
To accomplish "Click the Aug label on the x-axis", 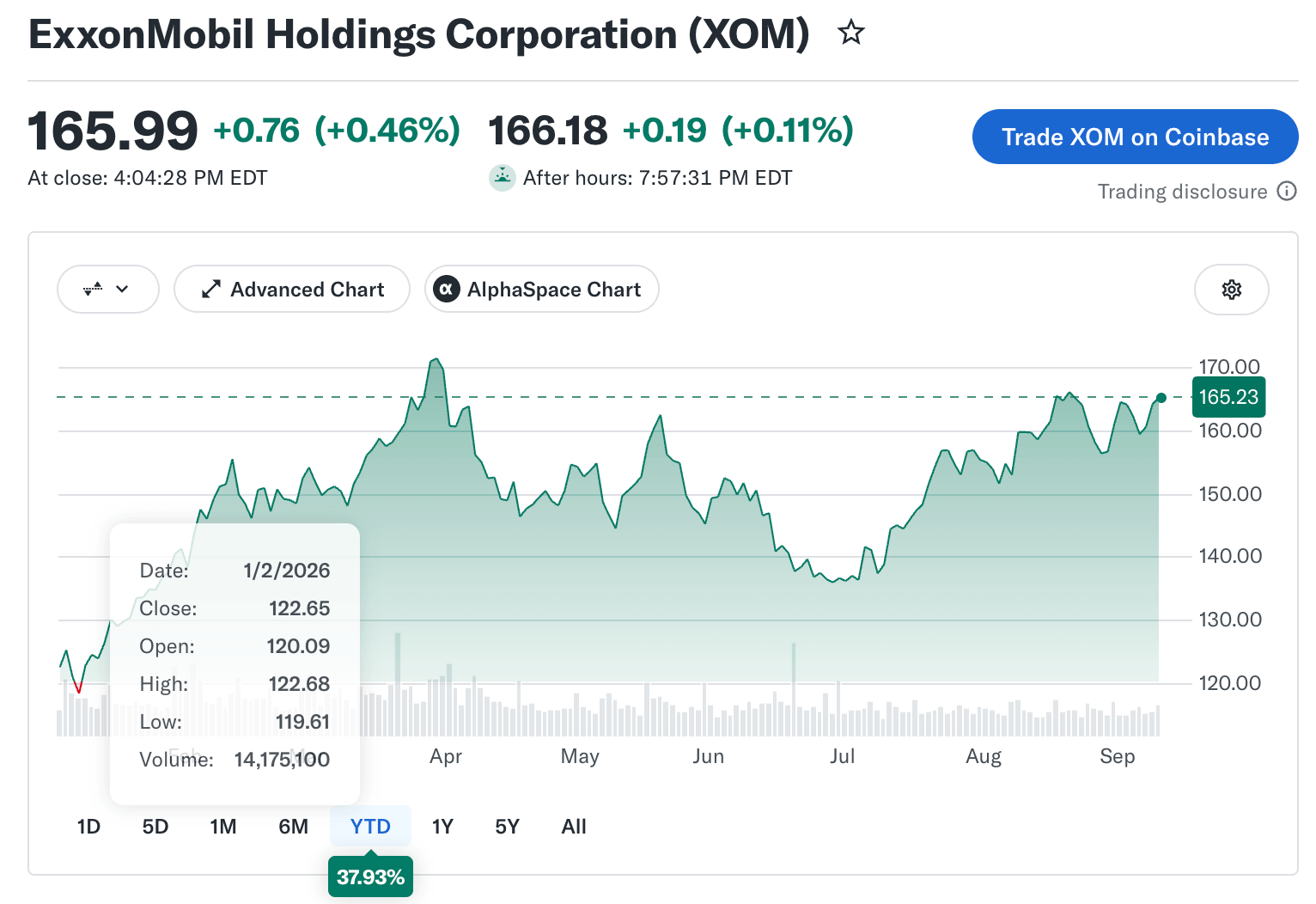I will point(984,756).
